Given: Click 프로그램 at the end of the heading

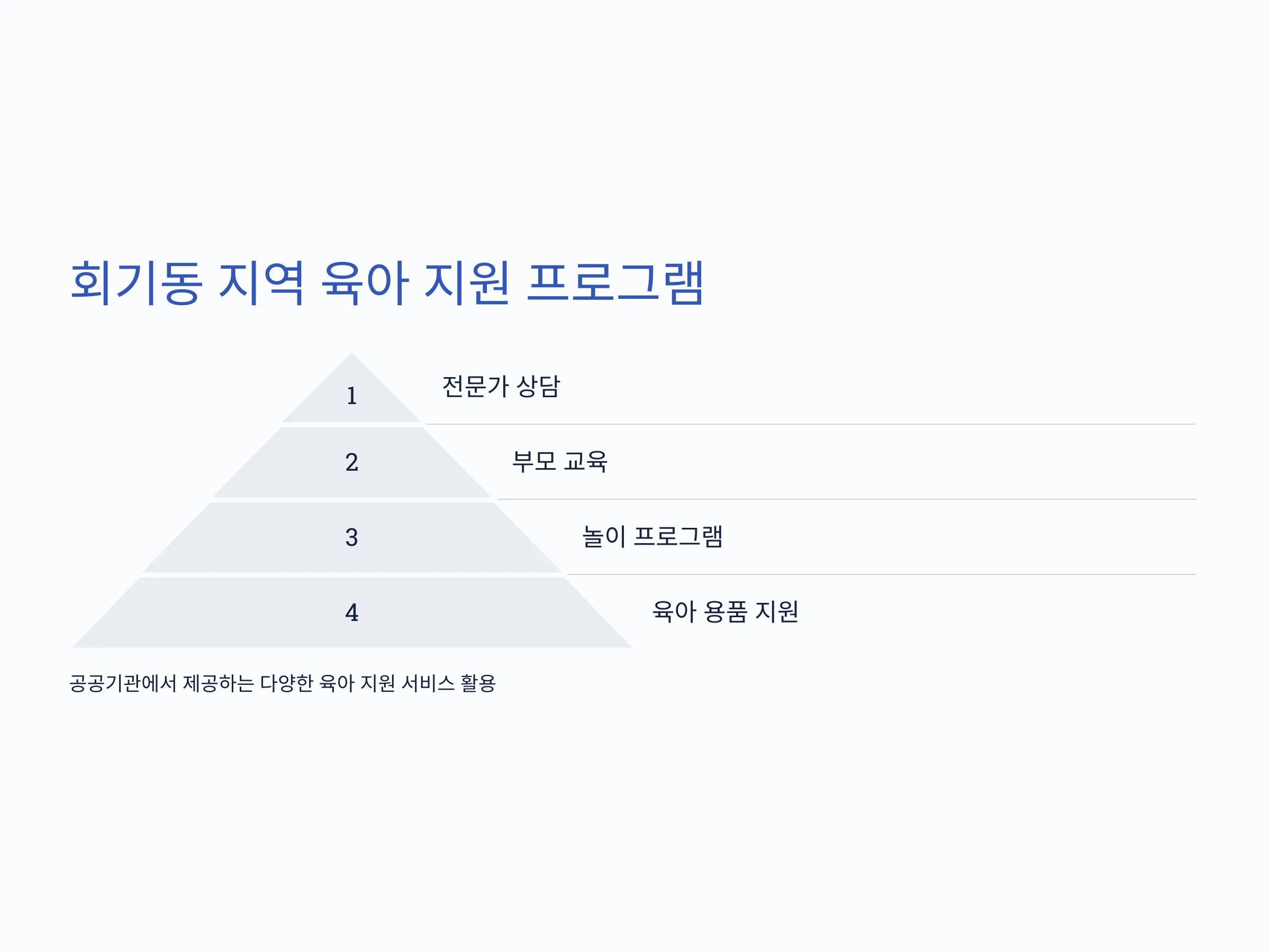Looking at the screenshot, I should (614, 282).
